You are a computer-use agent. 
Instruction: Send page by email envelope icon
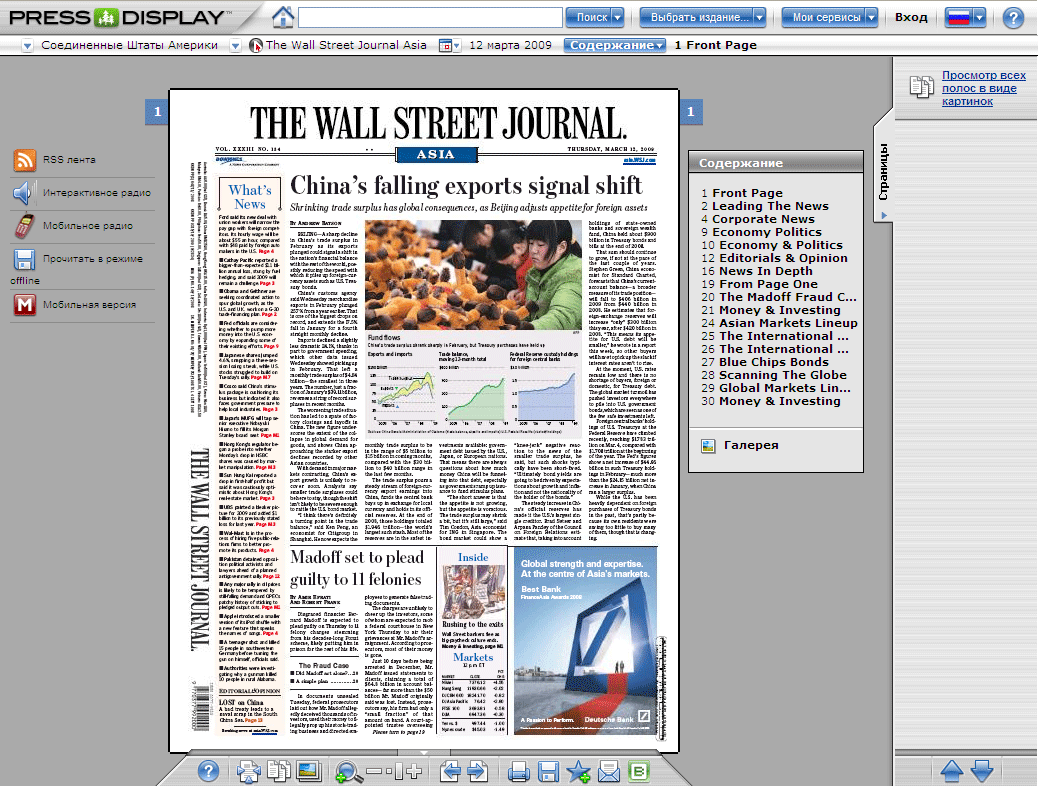[608, 770]
